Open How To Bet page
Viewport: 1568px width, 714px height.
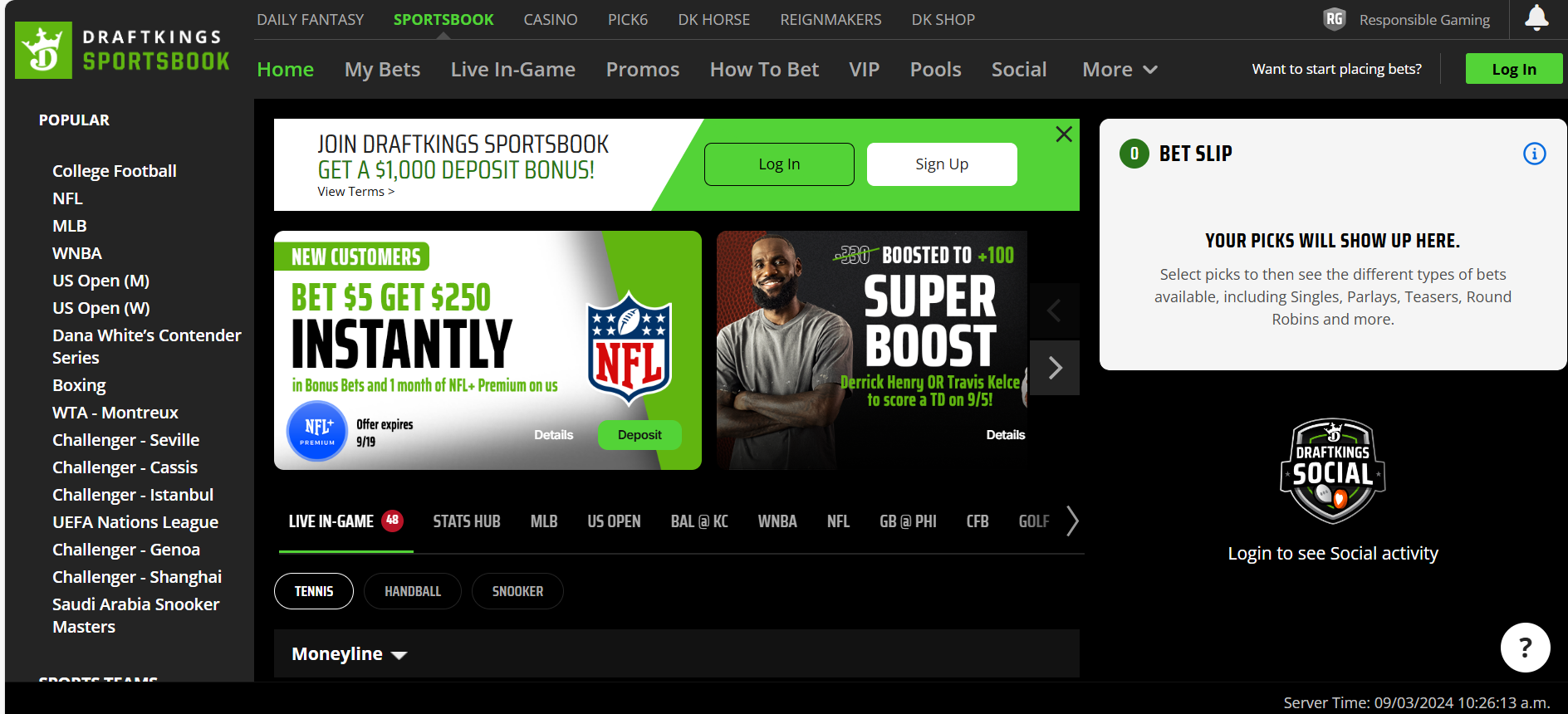(x=764, y=70)
